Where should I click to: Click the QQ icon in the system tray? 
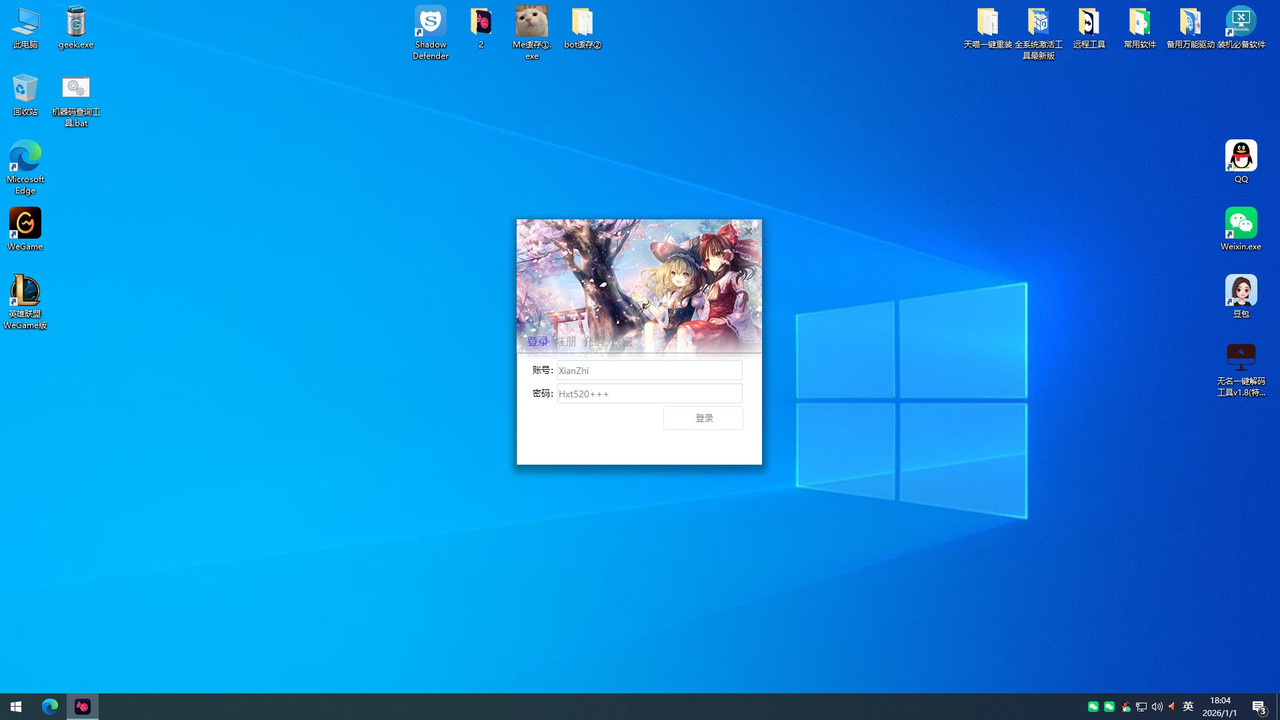(x=1125, y=707)
